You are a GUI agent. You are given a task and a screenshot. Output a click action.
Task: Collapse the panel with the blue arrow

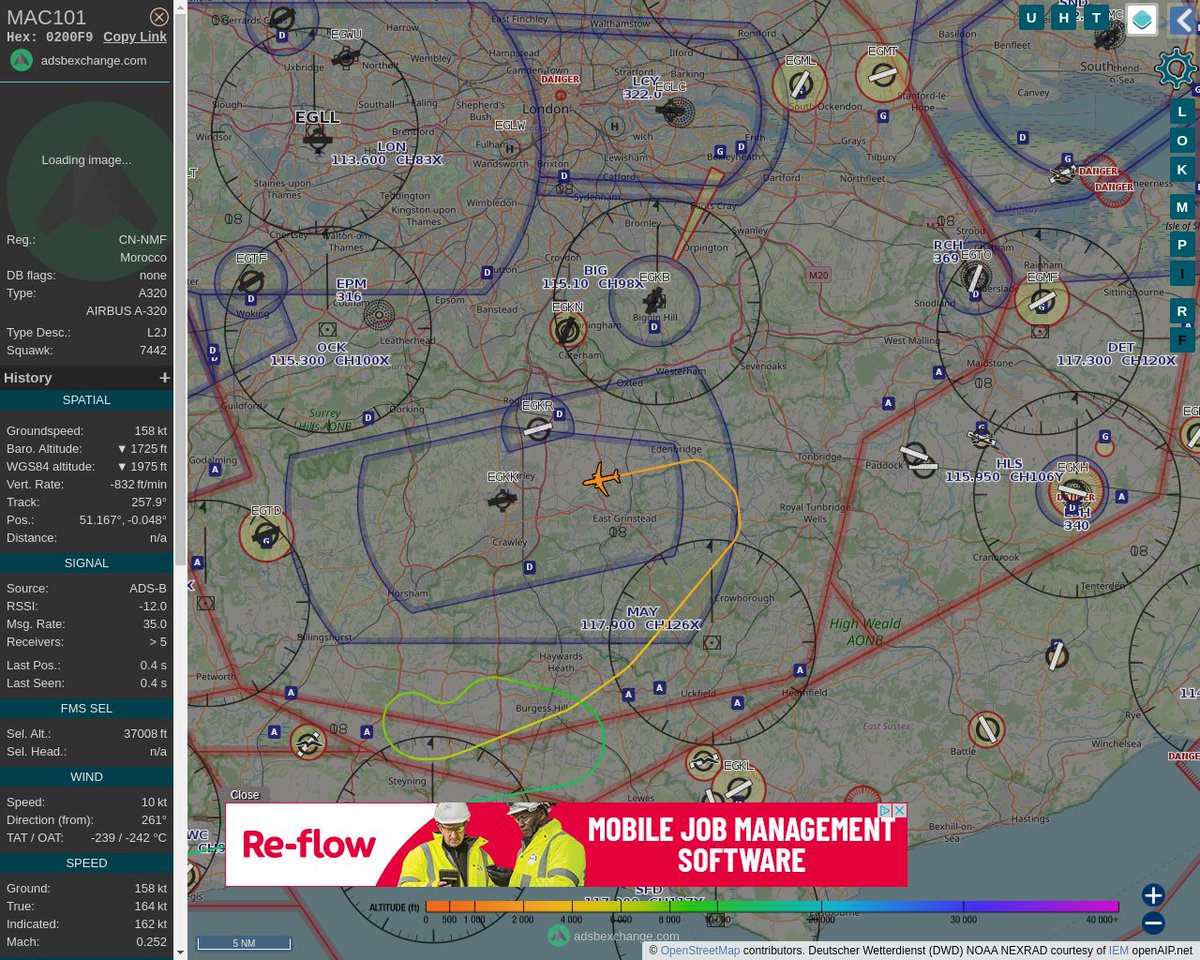1184,19
